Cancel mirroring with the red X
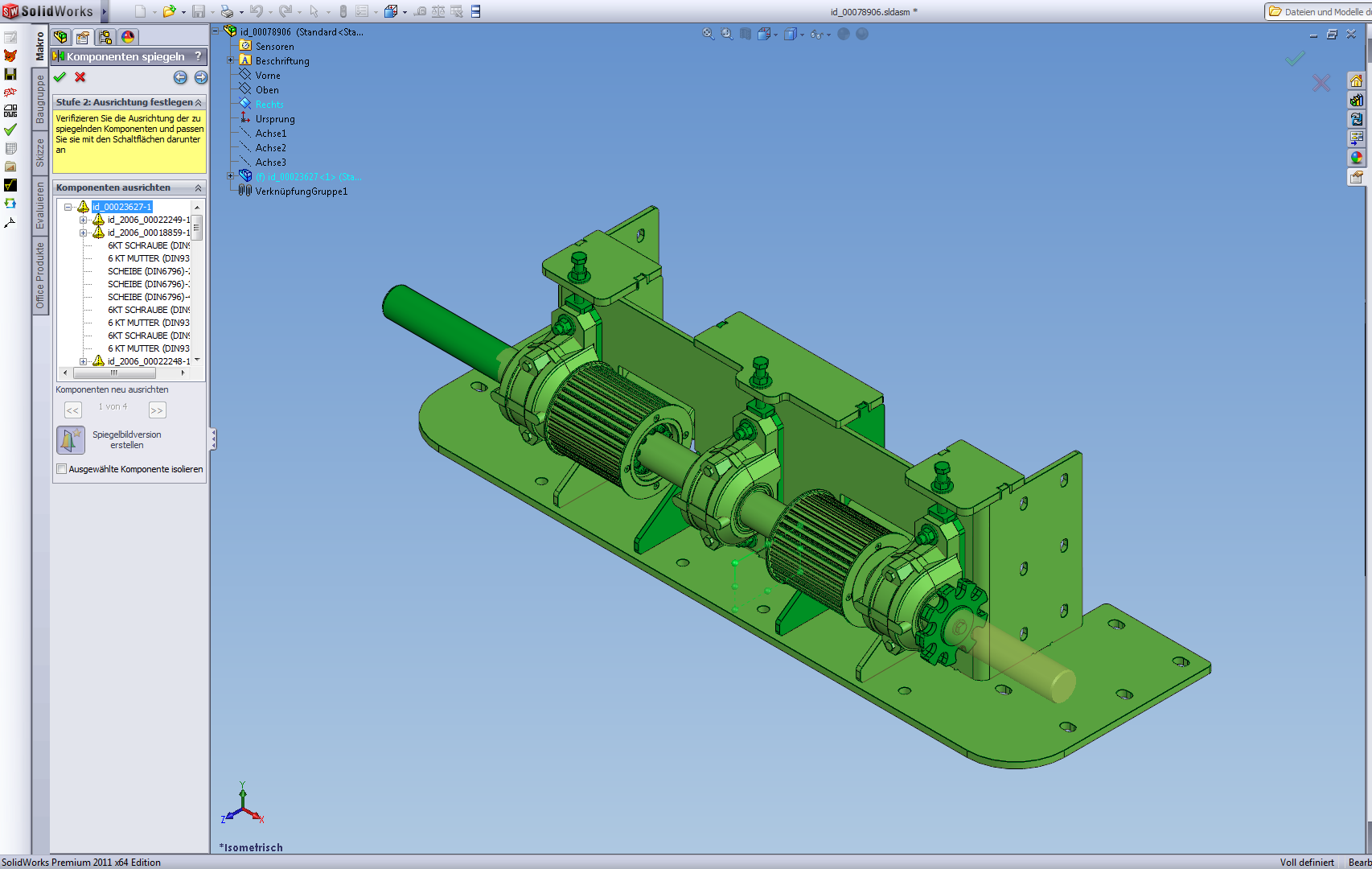1372x869 pixels. [80, 77]
